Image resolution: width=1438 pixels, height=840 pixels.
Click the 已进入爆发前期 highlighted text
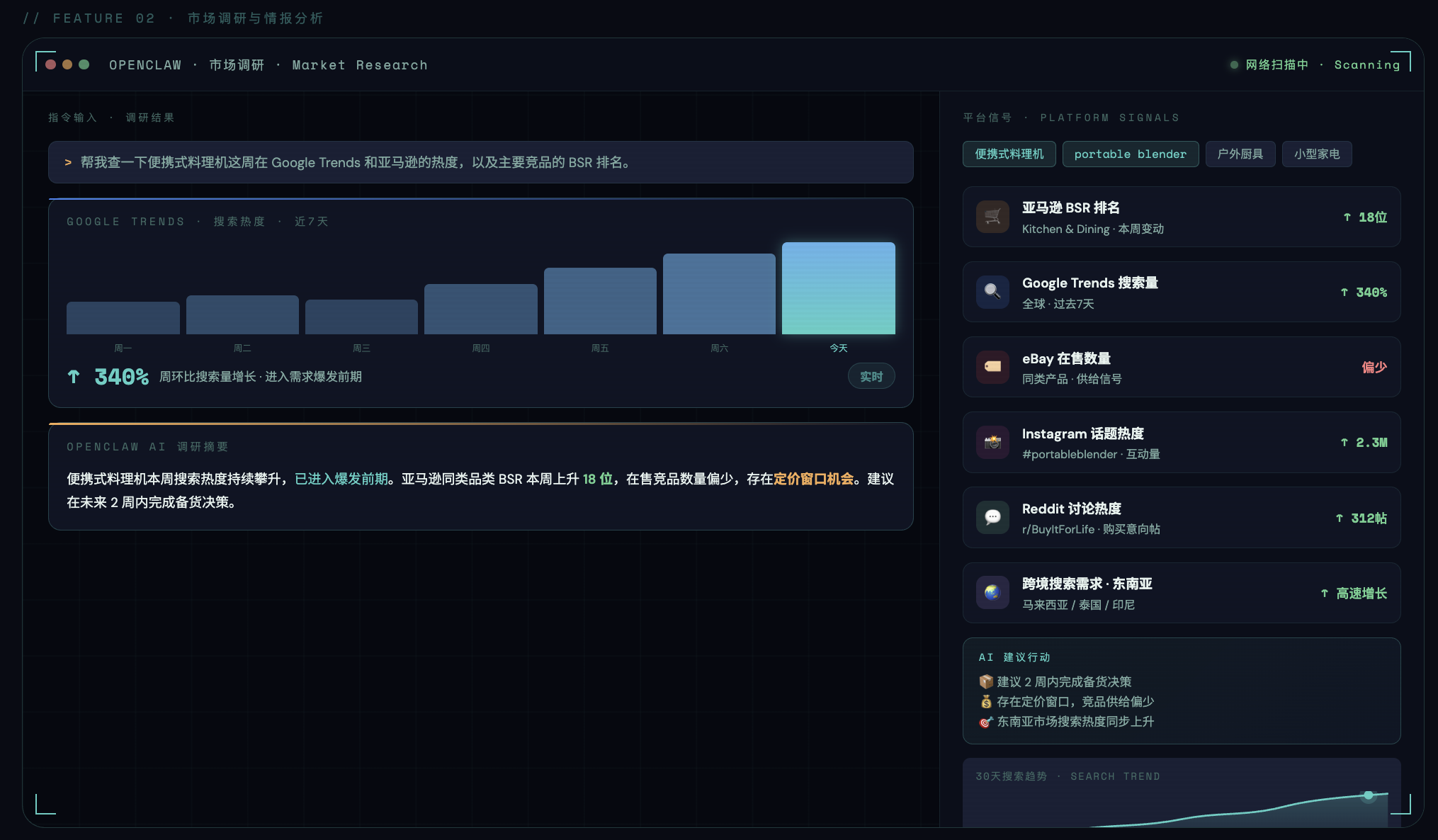pos(341,479)
